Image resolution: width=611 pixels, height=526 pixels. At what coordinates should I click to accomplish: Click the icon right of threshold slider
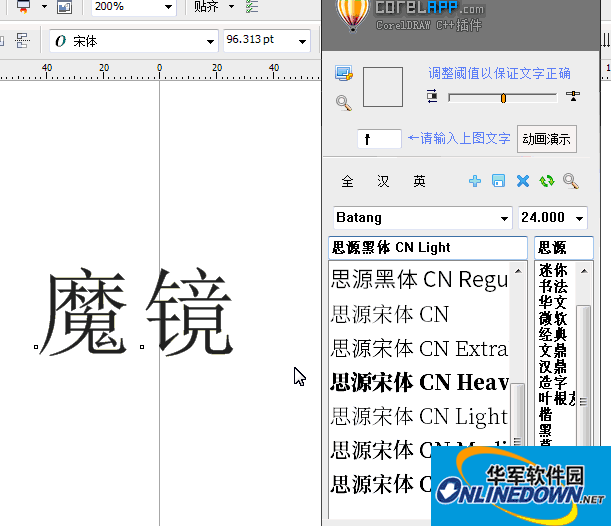coord(573,96)
